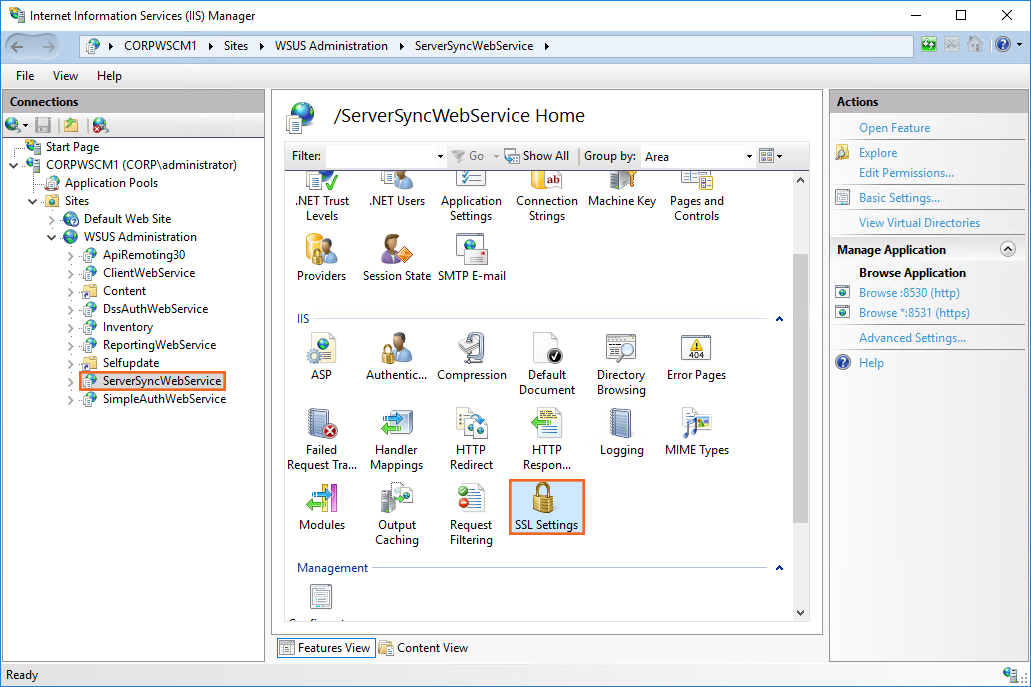Select ClientWebService in the Connections tree
1031x687 pixels.
click(x=148, y=273)
